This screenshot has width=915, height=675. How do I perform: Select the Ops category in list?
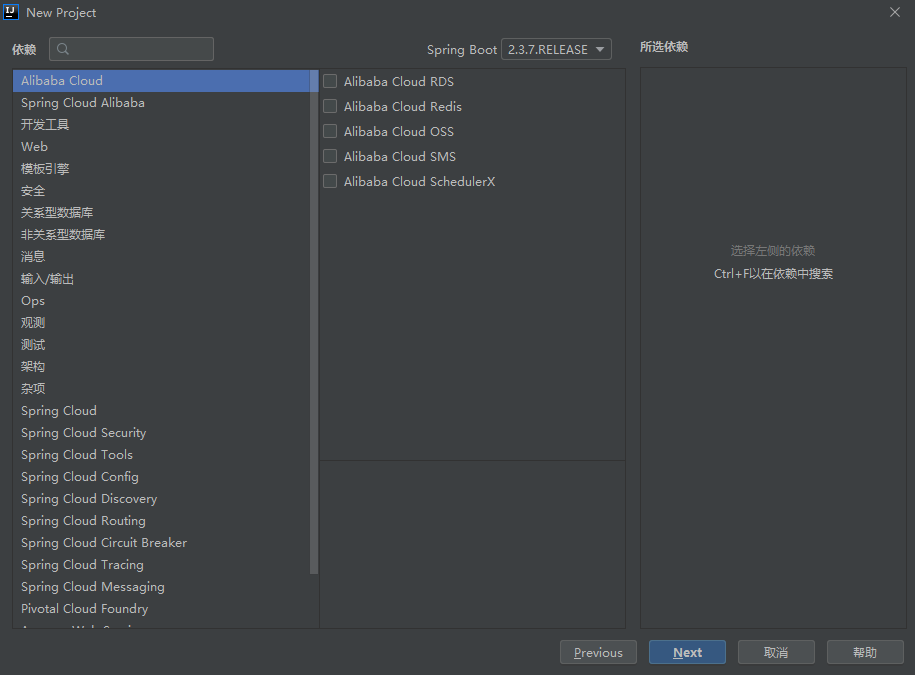pyautogui.click(x=33, y=301)
